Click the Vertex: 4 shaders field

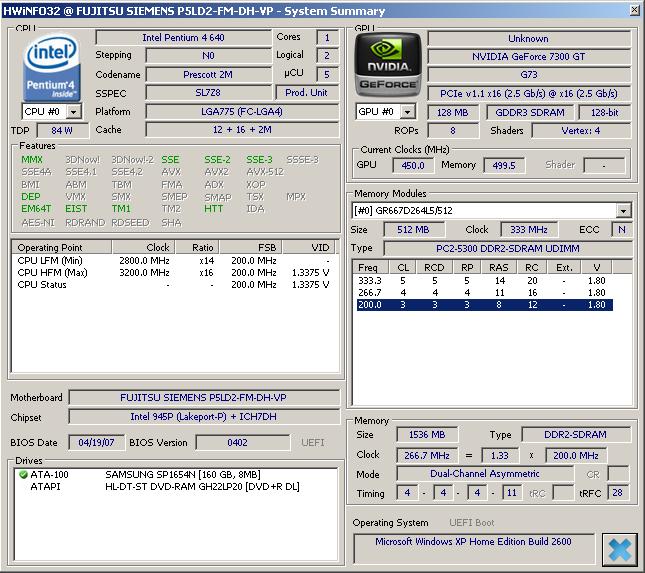point(581,130)
